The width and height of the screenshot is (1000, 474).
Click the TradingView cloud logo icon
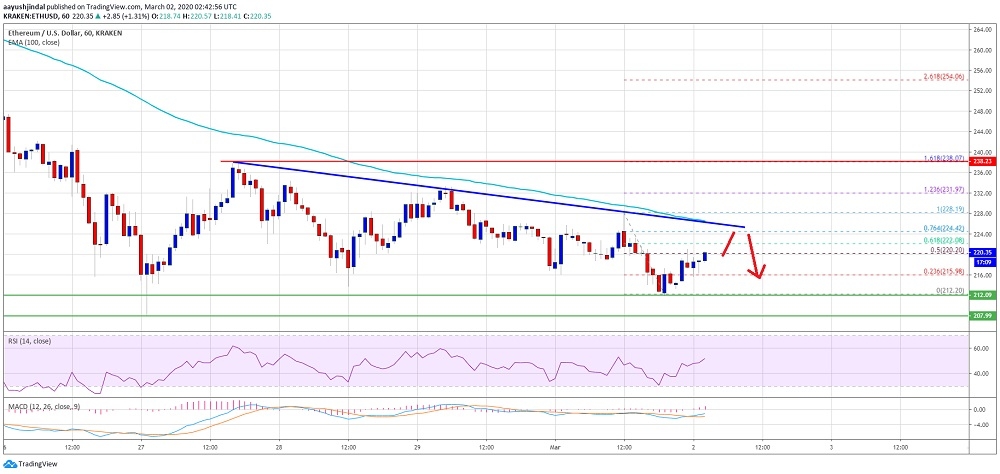[x=9, y=464]
